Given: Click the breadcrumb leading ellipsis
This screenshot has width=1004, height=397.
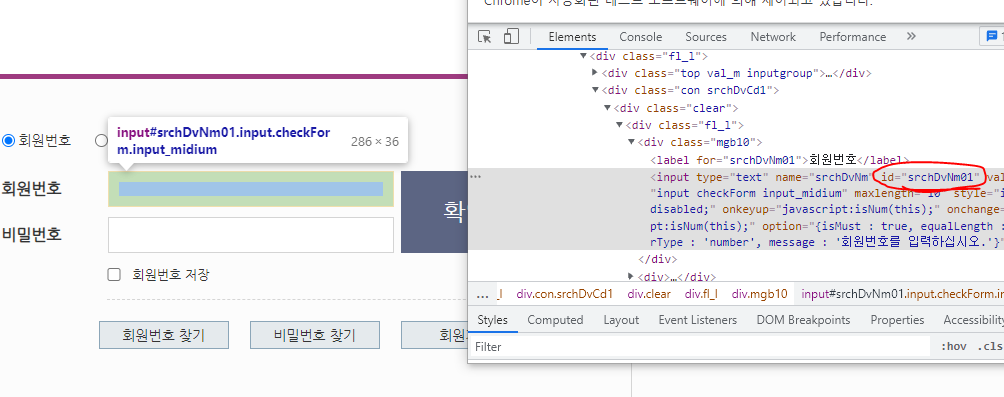Looking at the screenshot, I should point(483,294).
